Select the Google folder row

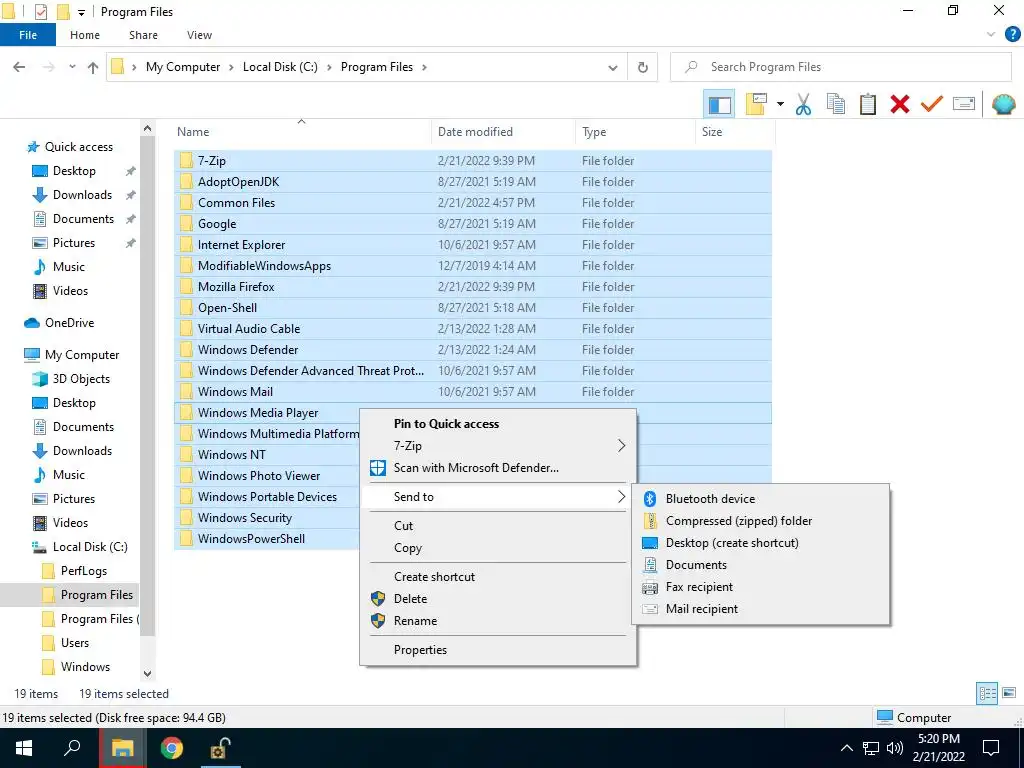(473, 224)
